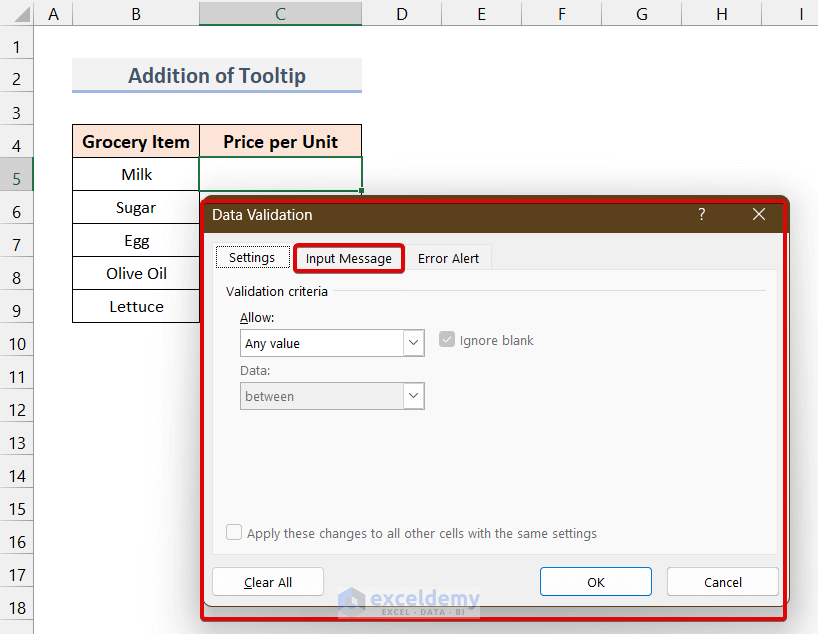
Task: Select the Olive Oil cell
Action: click(136, 273)
